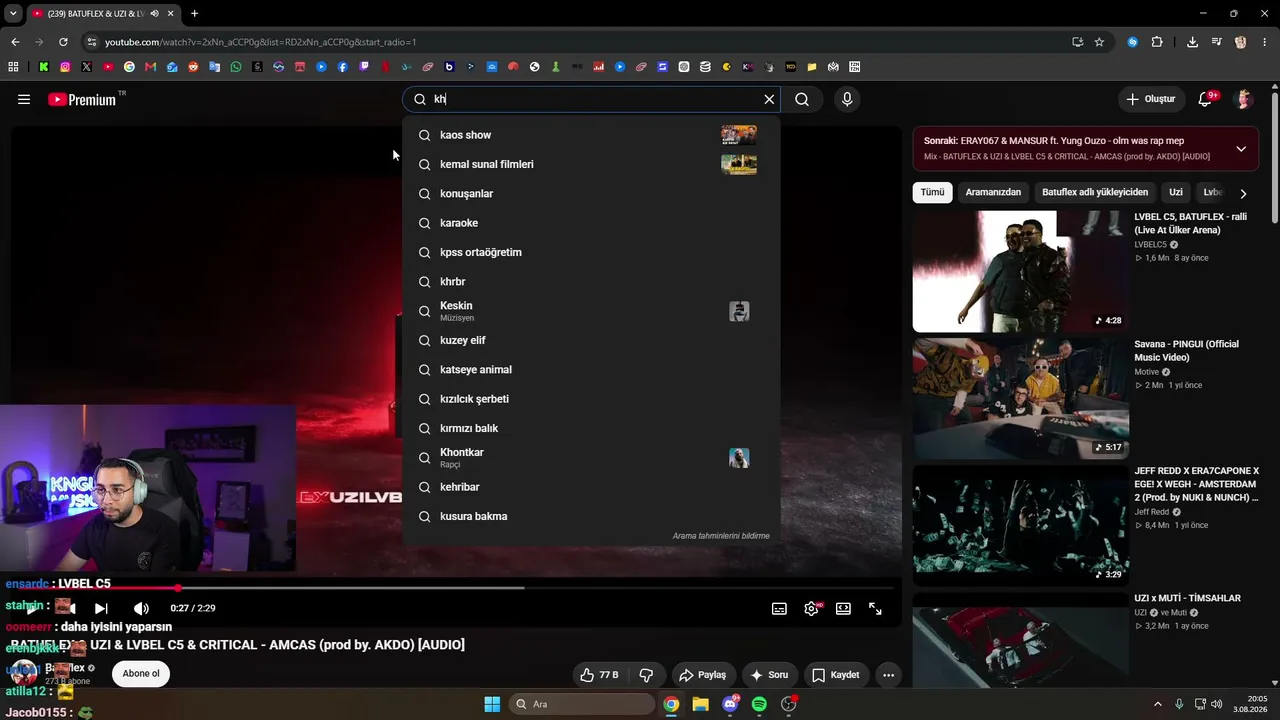The height and width of the screenshot is (720, 1280).
Task: Open the YouTube guide hamburger menu
Action: pos(24,99)
